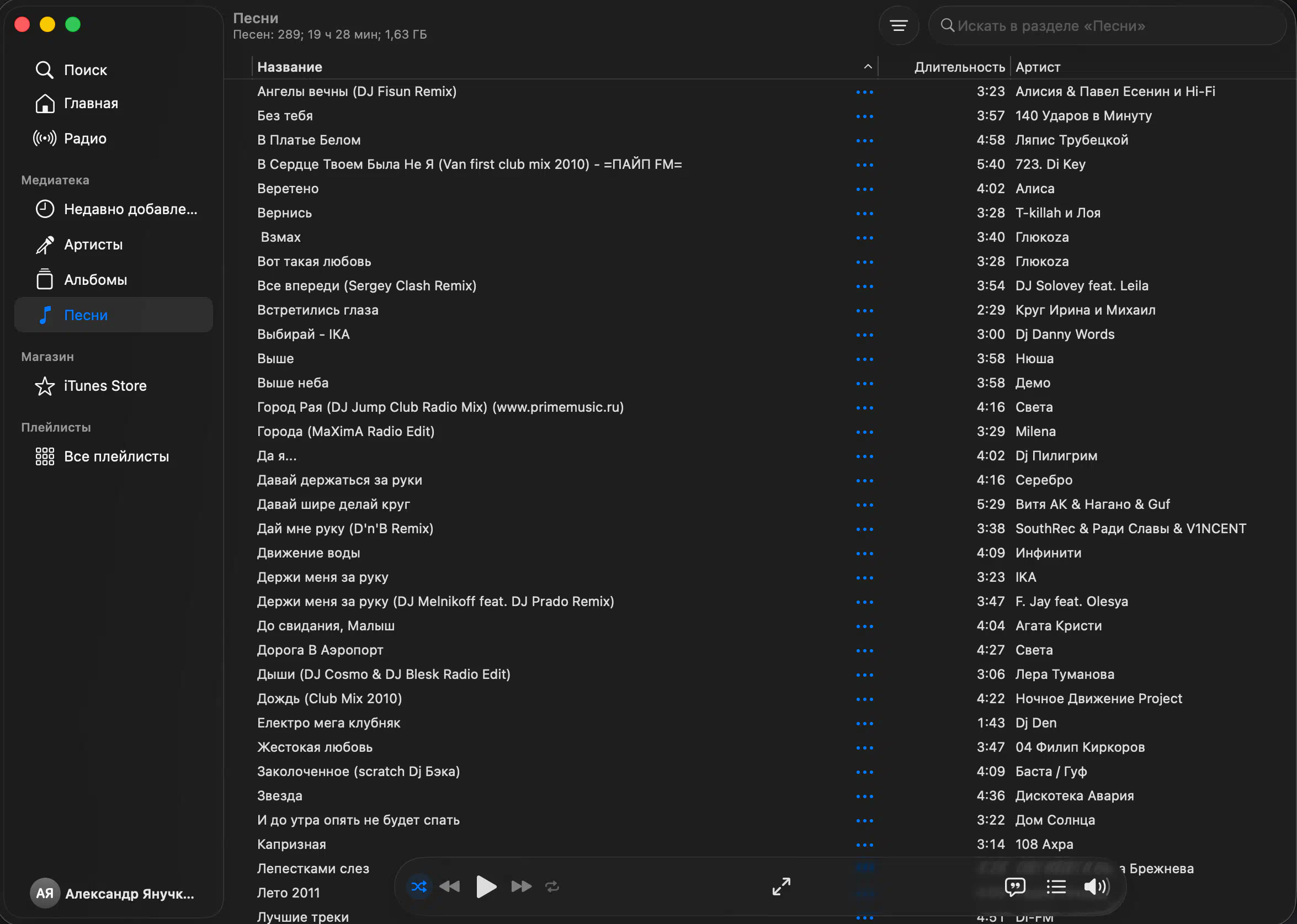1297x924 pixels.
Task: Show the Up Next queue list icon
Action: [x=1056, y=886]
